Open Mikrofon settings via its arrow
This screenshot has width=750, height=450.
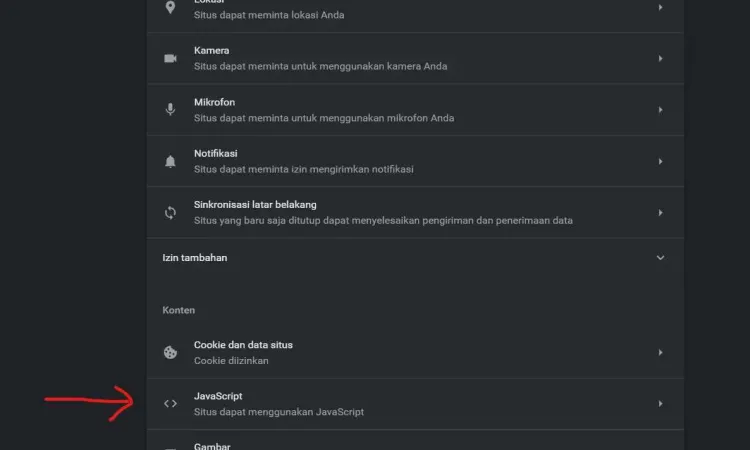tap(660, 110)
